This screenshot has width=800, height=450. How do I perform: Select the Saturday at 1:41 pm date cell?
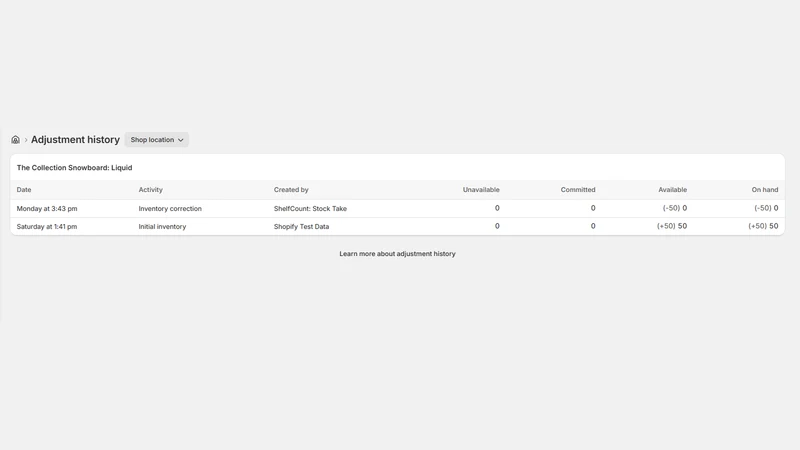point(47,226)
